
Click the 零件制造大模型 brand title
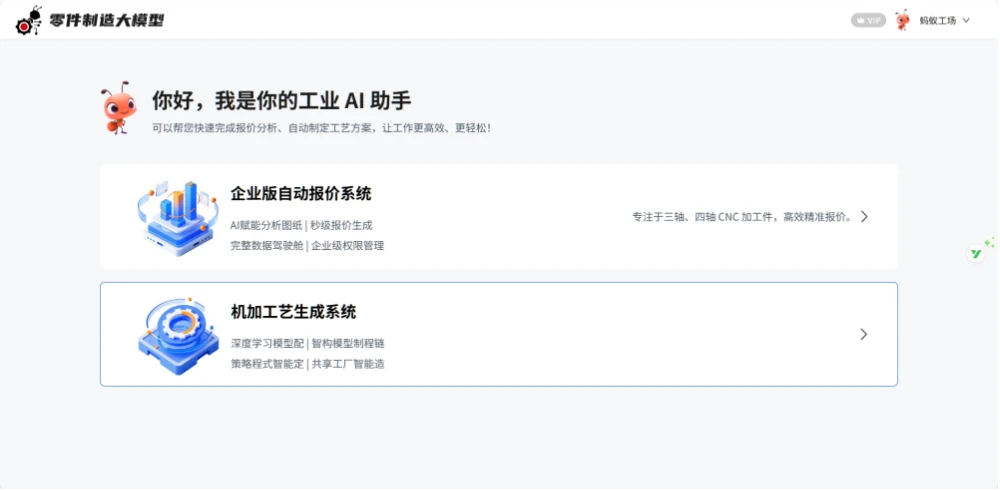pos(106,20)
